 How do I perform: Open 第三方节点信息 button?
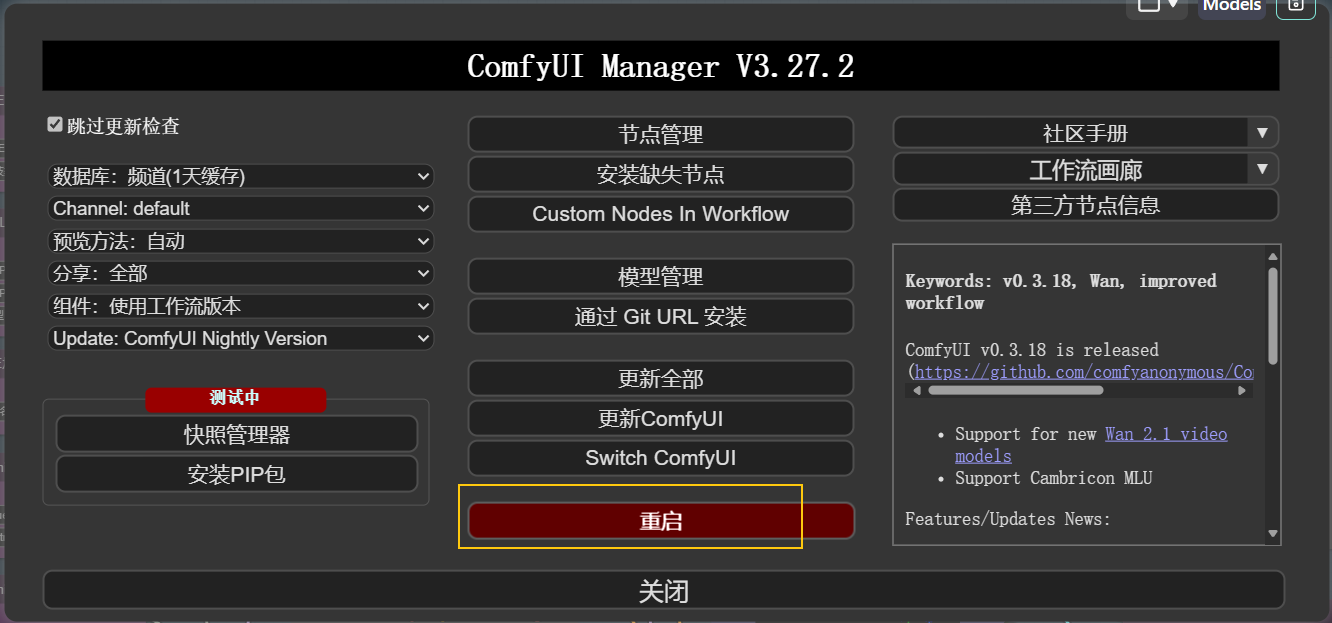pos(1086,205)
